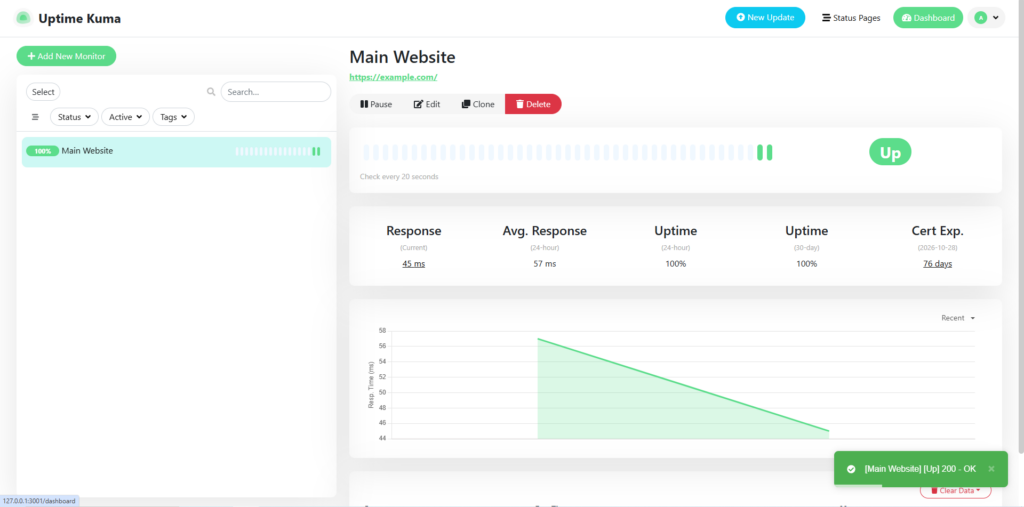Click the filter lines icon beside Status
Viewport: 1024px width, 507px height.
pos(35,117)
